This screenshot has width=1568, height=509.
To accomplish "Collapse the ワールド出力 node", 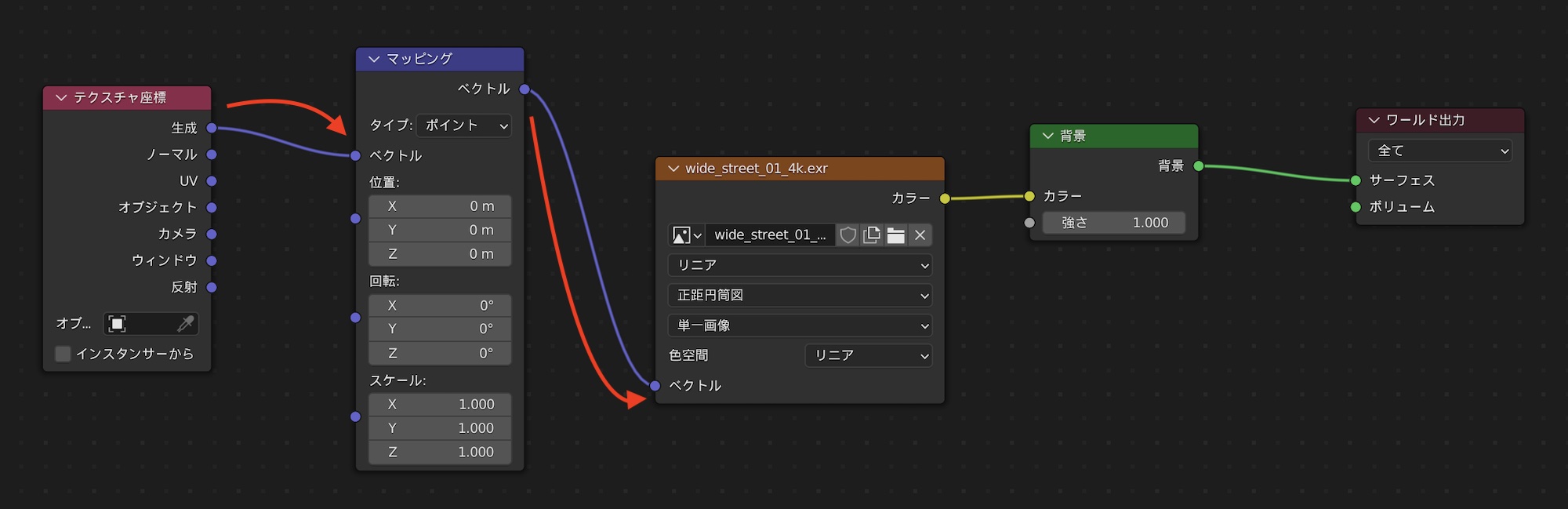I will 1374,120.
